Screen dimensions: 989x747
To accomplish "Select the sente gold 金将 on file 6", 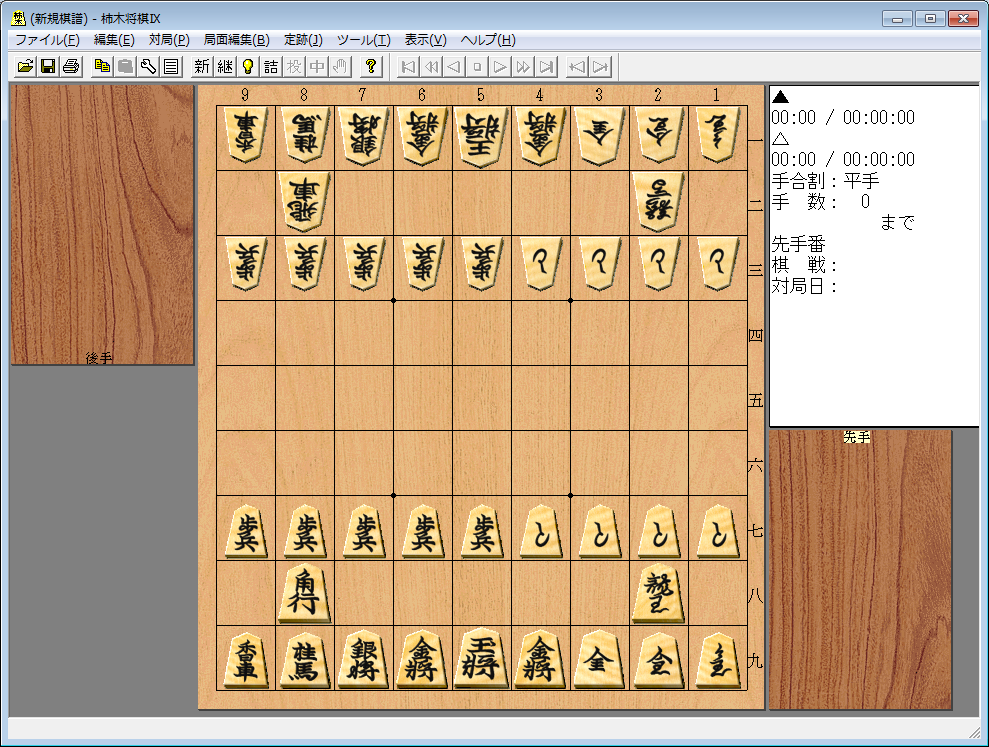I will [x=422, y=659].
